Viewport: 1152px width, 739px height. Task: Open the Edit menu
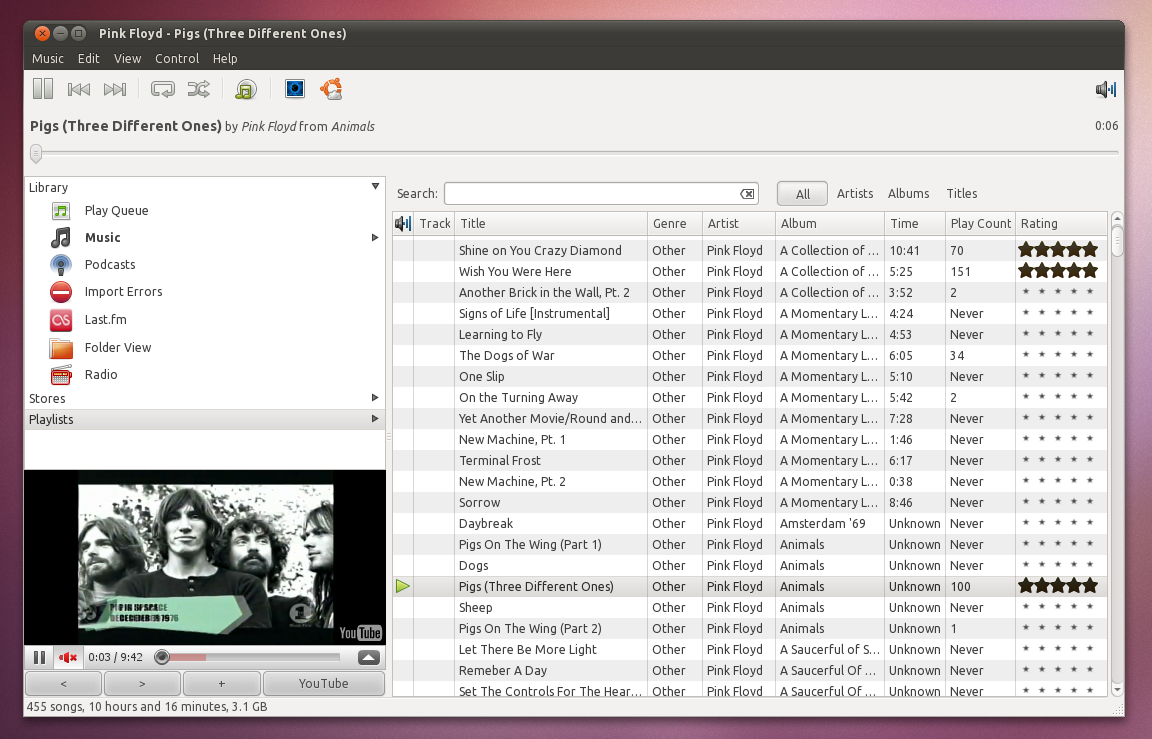coord(88,58)
